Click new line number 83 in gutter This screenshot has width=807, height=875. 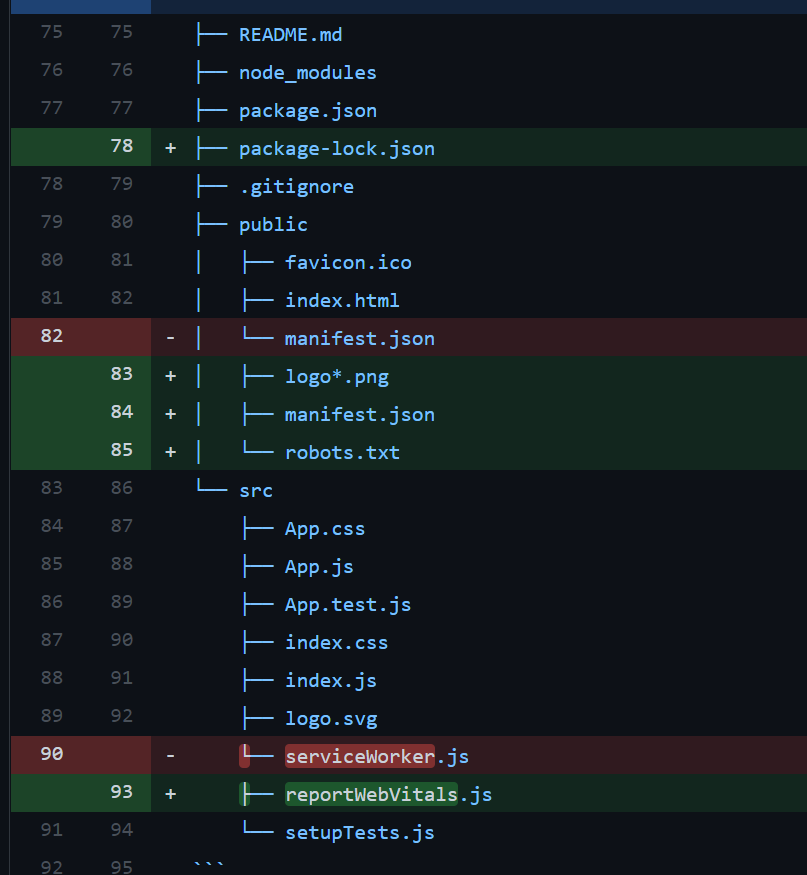122,374
